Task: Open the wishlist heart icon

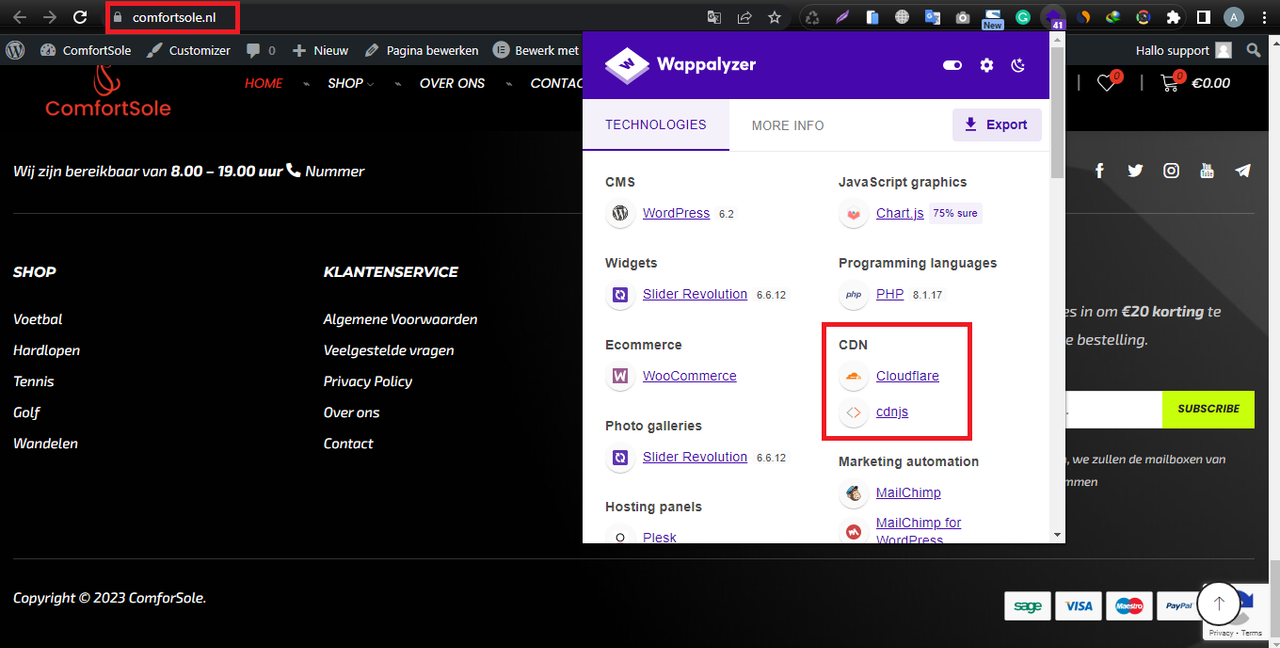Action: point(1108,83)
